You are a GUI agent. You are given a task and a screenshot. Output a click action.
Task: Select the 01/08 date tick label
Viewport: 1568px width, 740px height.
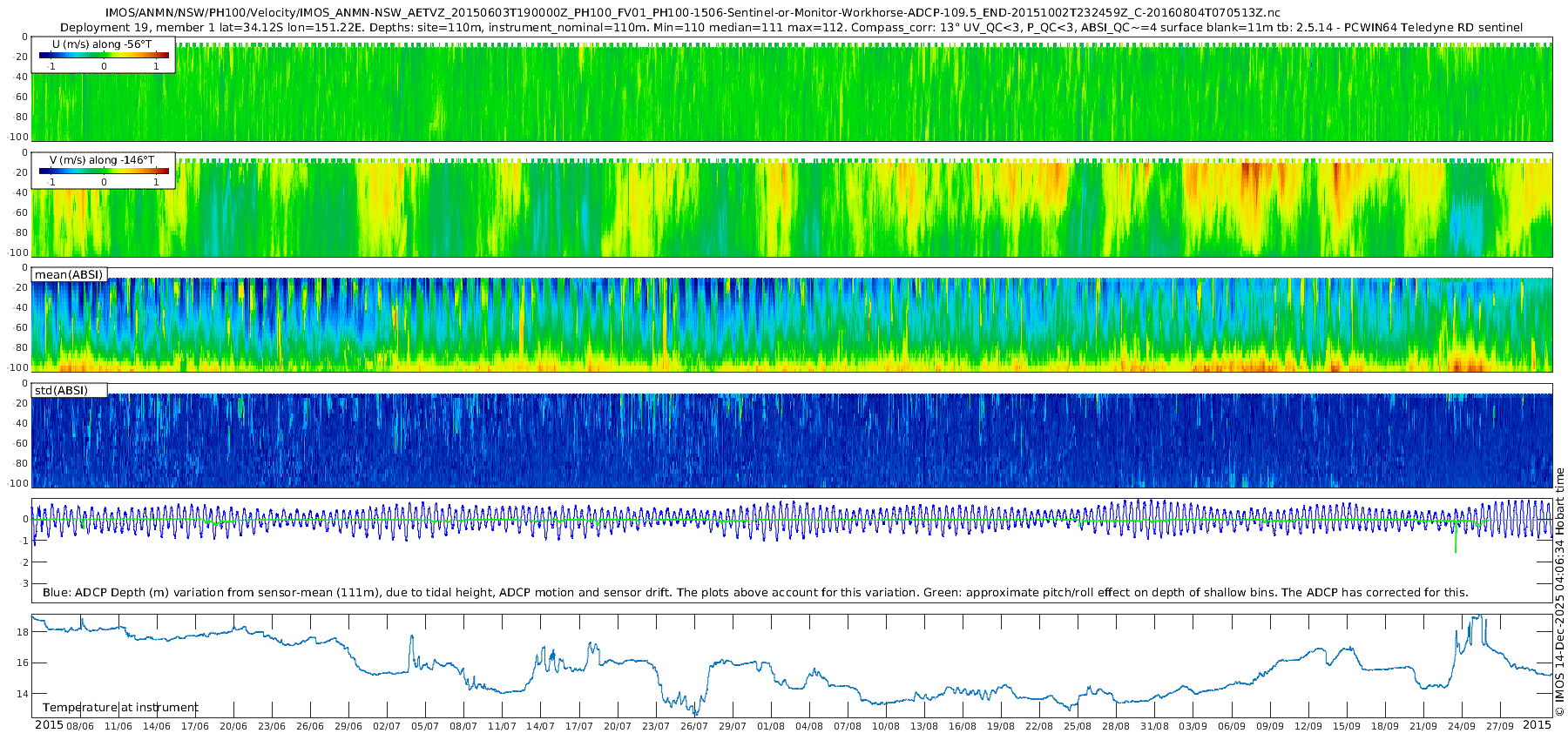[x=770, y=726]
